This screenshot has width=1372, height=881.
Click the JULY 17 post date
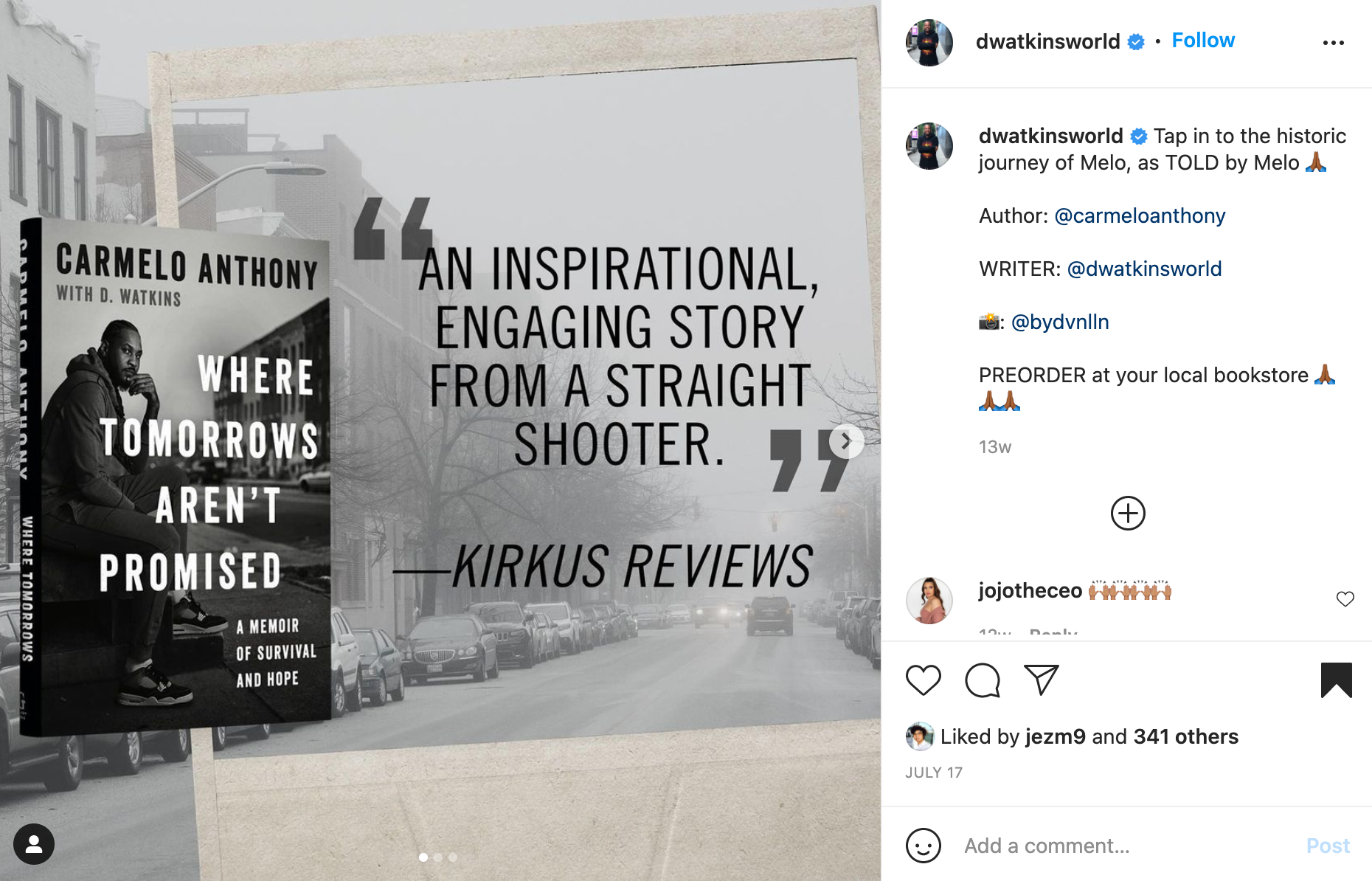(x=933, y=773)
